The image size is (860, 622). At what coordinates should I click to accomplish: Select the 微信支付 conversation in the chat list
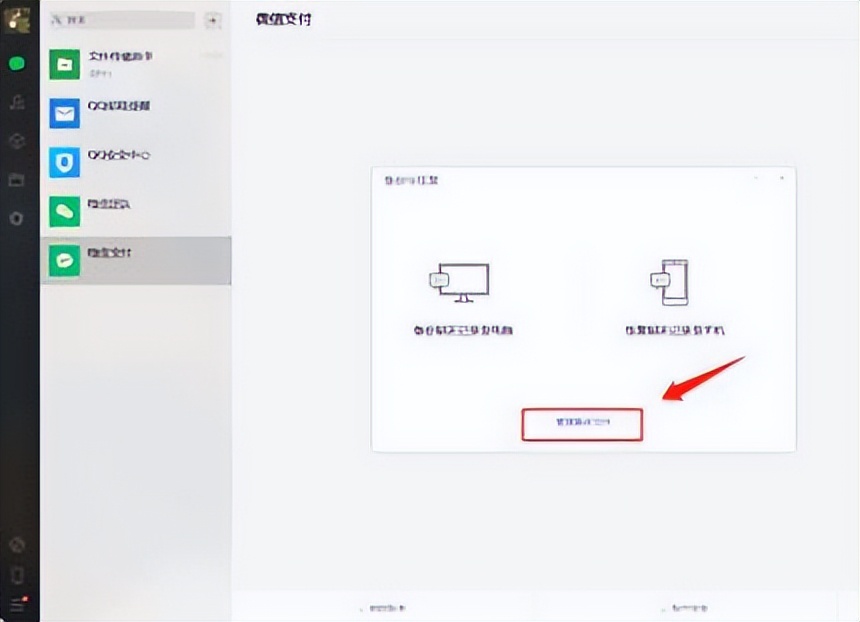[135, 260]
